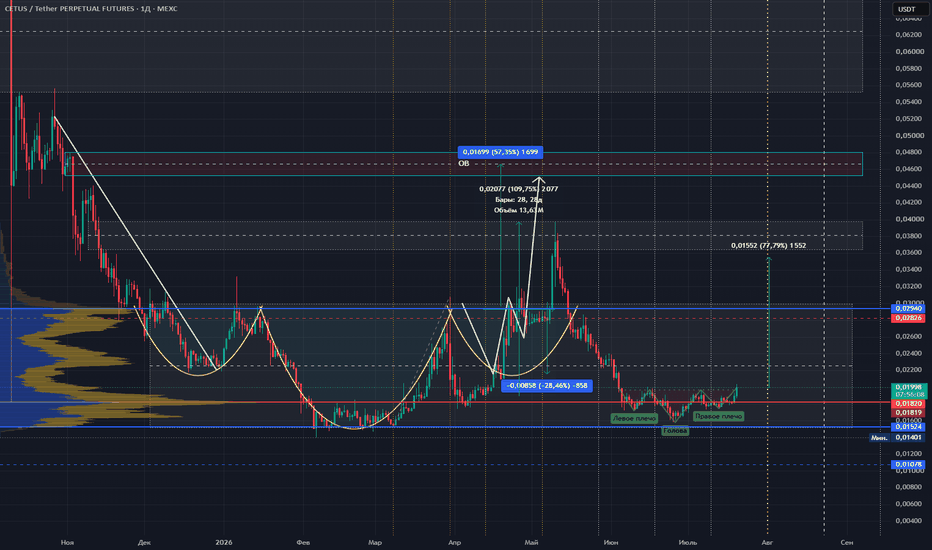Select the -0,00858 (-28,46%) -858 blue label
Viewport: 932px width, 550px height.
click(x=547, y=386)
